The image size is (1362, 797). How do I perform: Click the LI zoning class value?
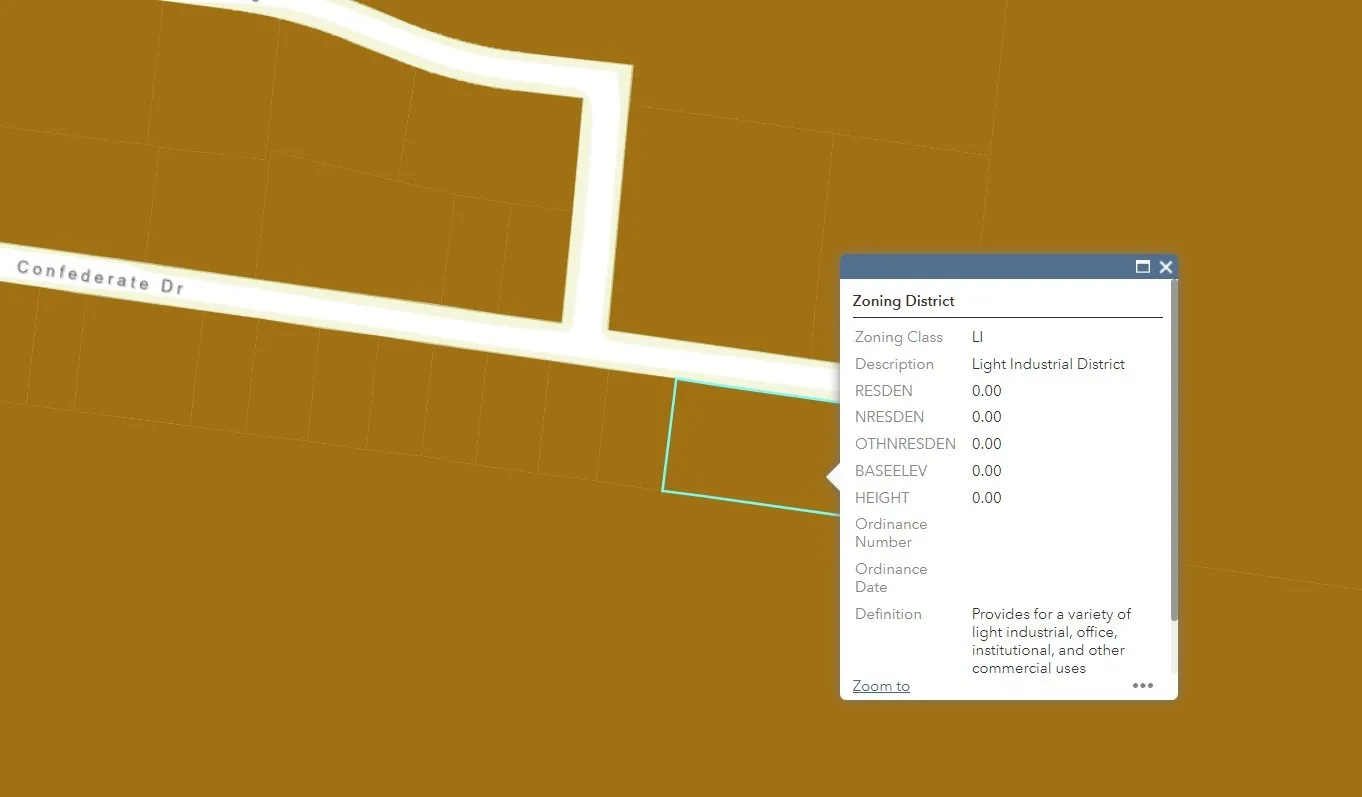[977, 337]
